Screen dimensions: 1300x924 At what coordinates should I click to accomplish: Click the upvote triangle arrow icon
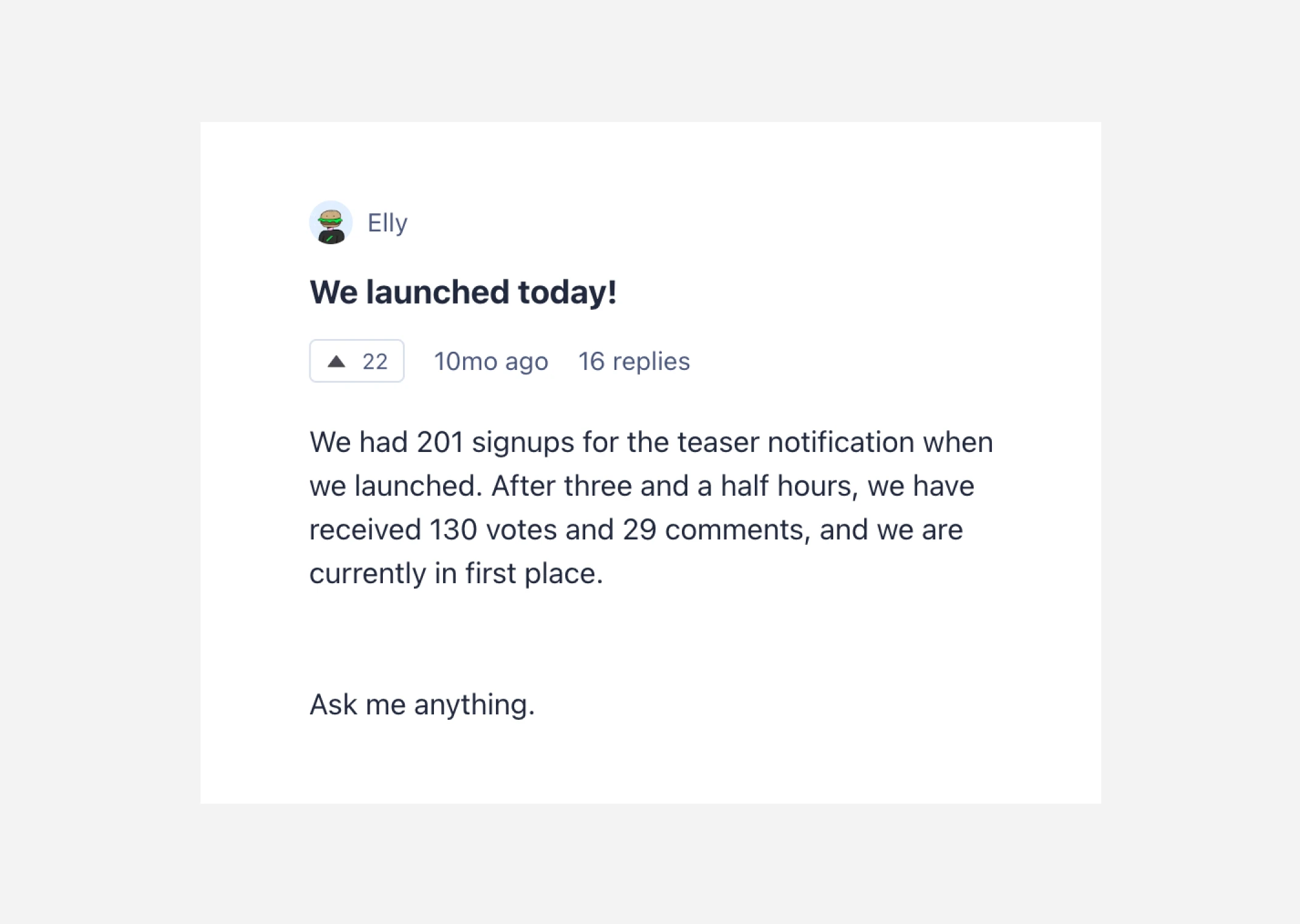[x=336, y=362]
